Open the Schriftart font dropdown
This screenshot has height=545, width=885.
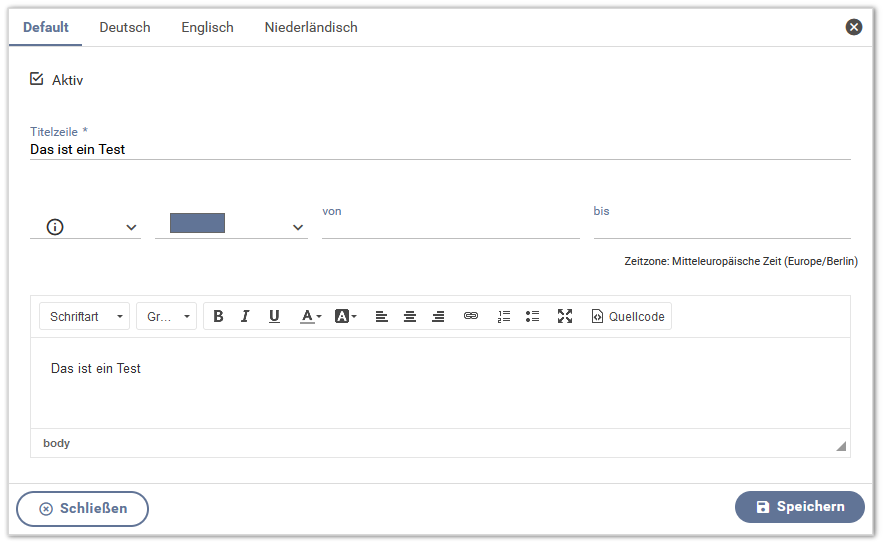click(x=85, y=316)
